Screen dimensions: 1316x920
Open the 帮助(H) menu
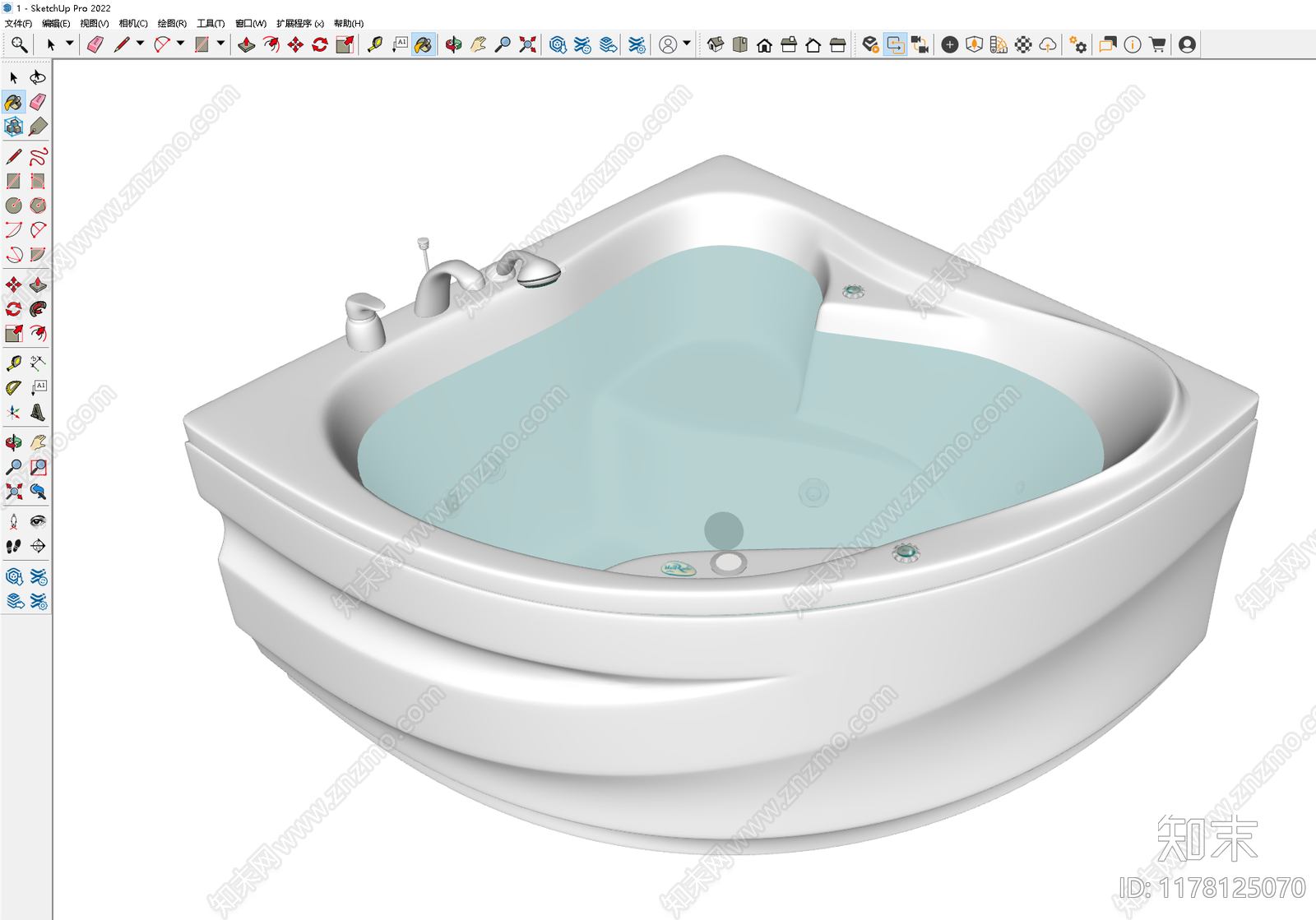[349, 23]
